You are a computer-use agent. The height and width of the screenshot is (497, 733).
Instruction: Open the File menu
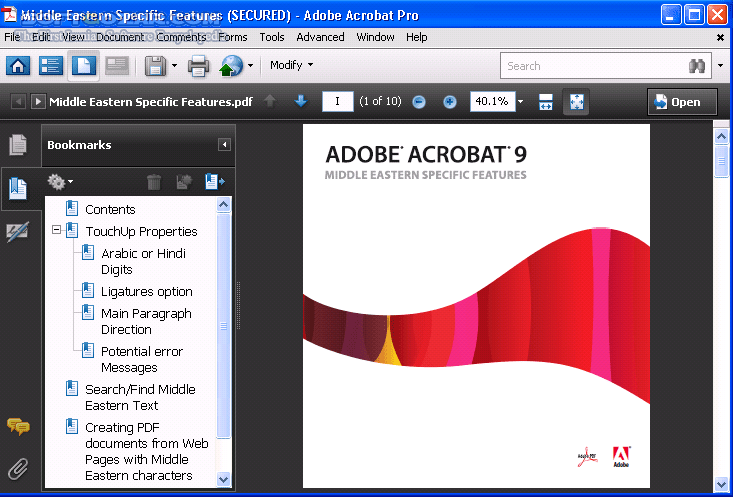(12, 36)
